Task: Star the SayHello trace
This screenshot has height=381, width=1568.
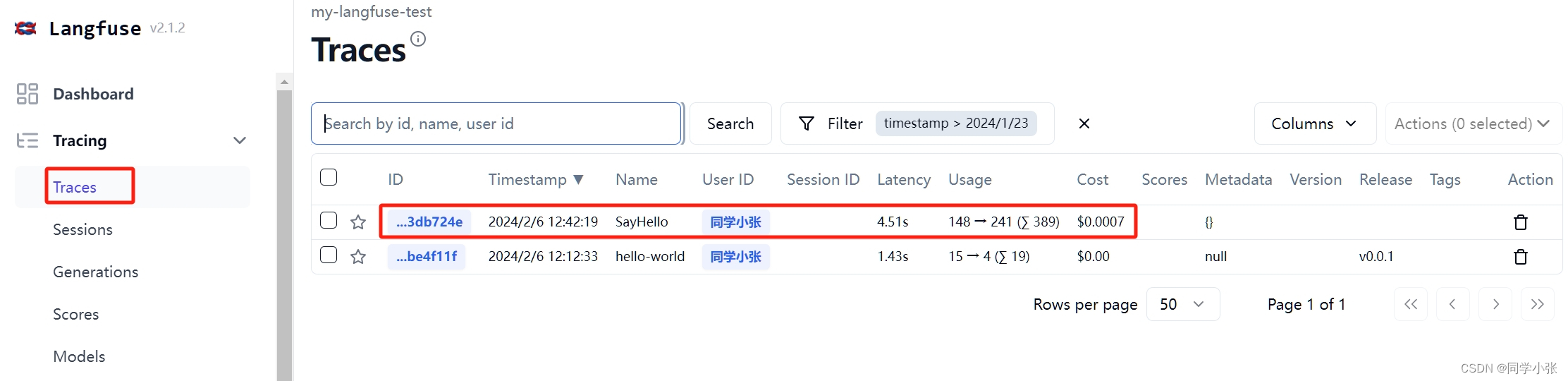Action: (358, 222)
